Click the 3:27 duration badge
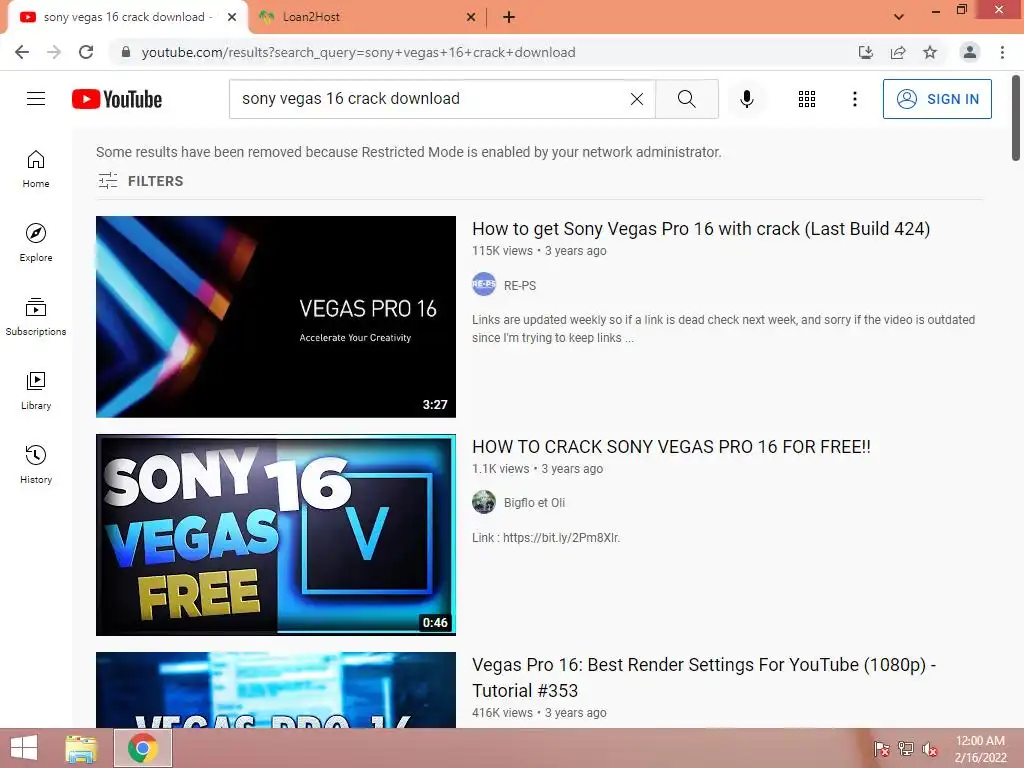 [435, 404]
